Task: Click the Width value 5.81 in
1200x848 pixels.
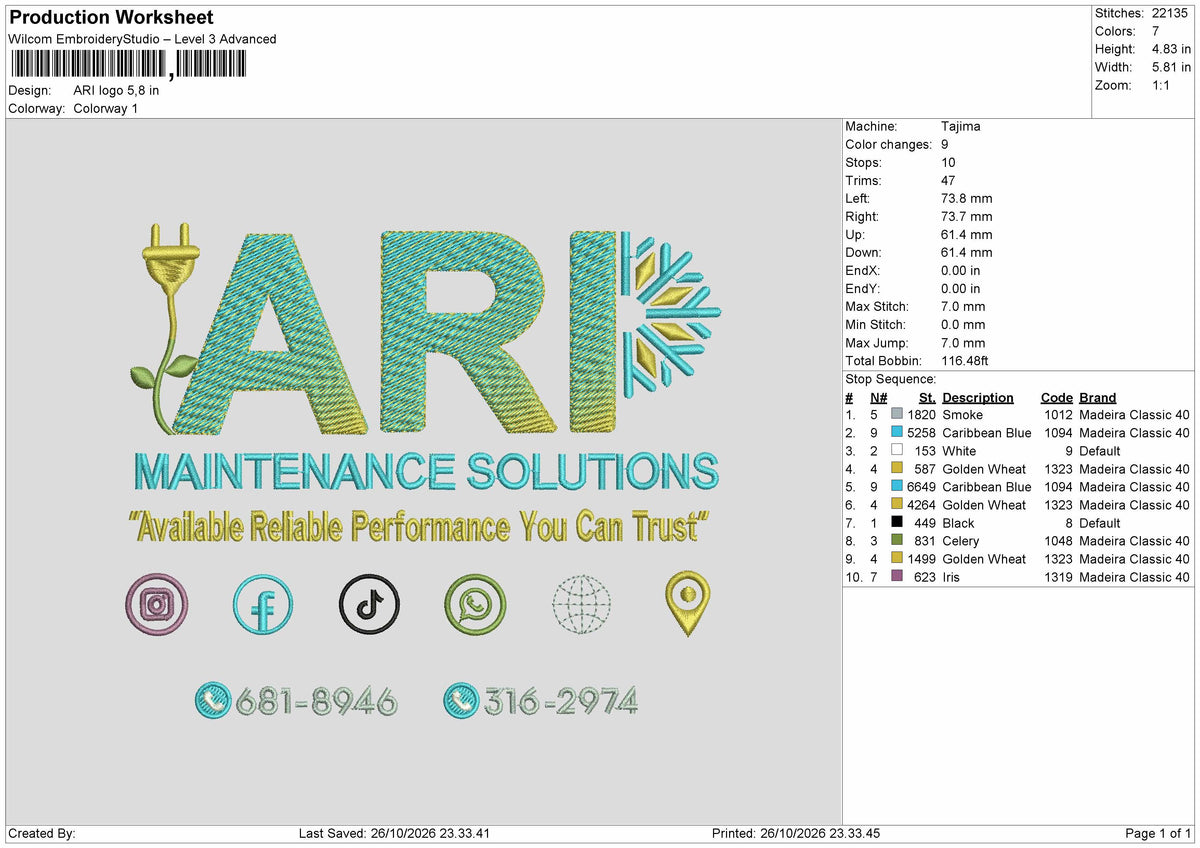Action: point(1171,67)
